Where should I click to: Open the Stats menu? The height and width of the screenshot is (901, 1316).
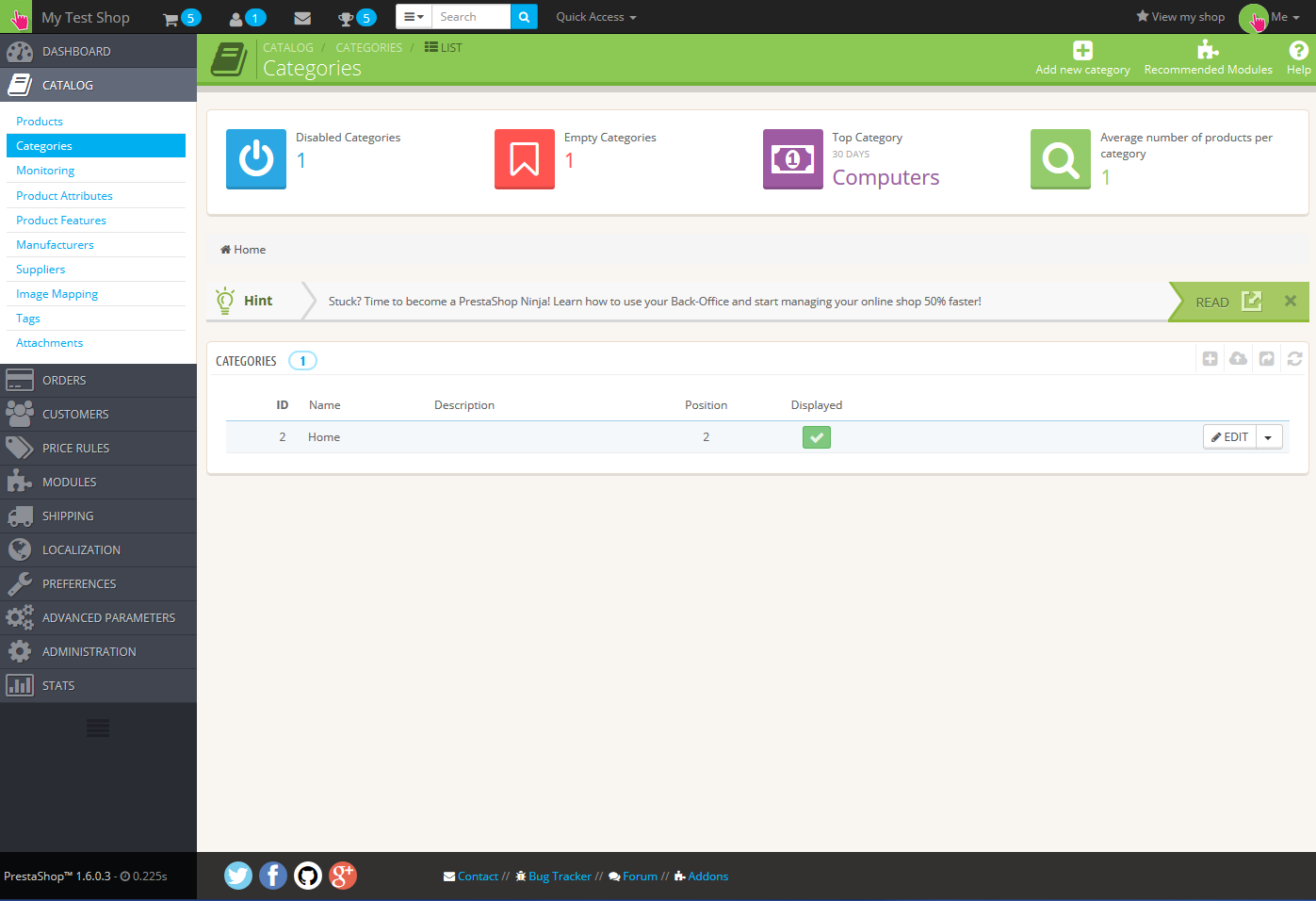(x=98, y=685)
